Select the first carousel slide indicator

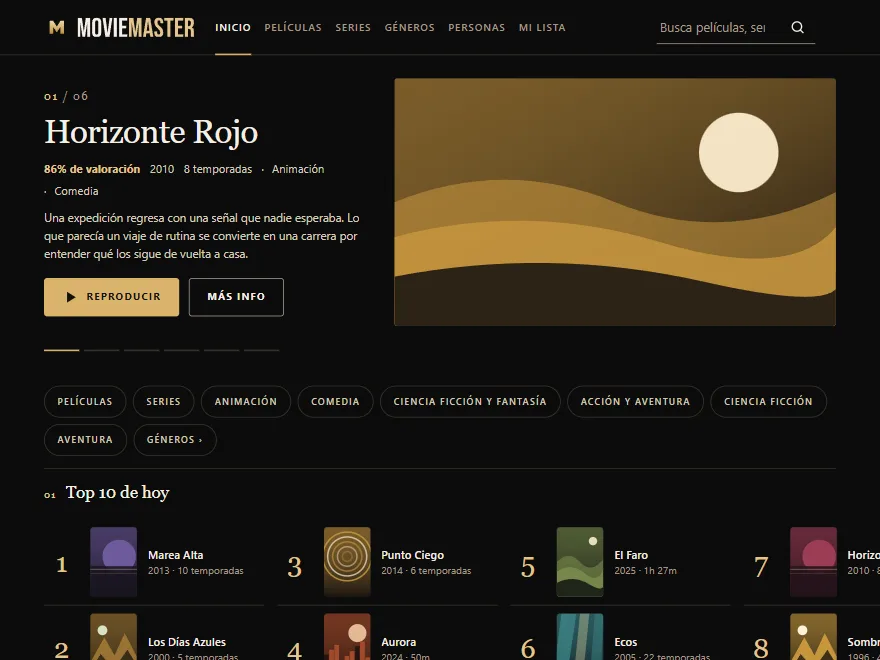click(62, 350)
